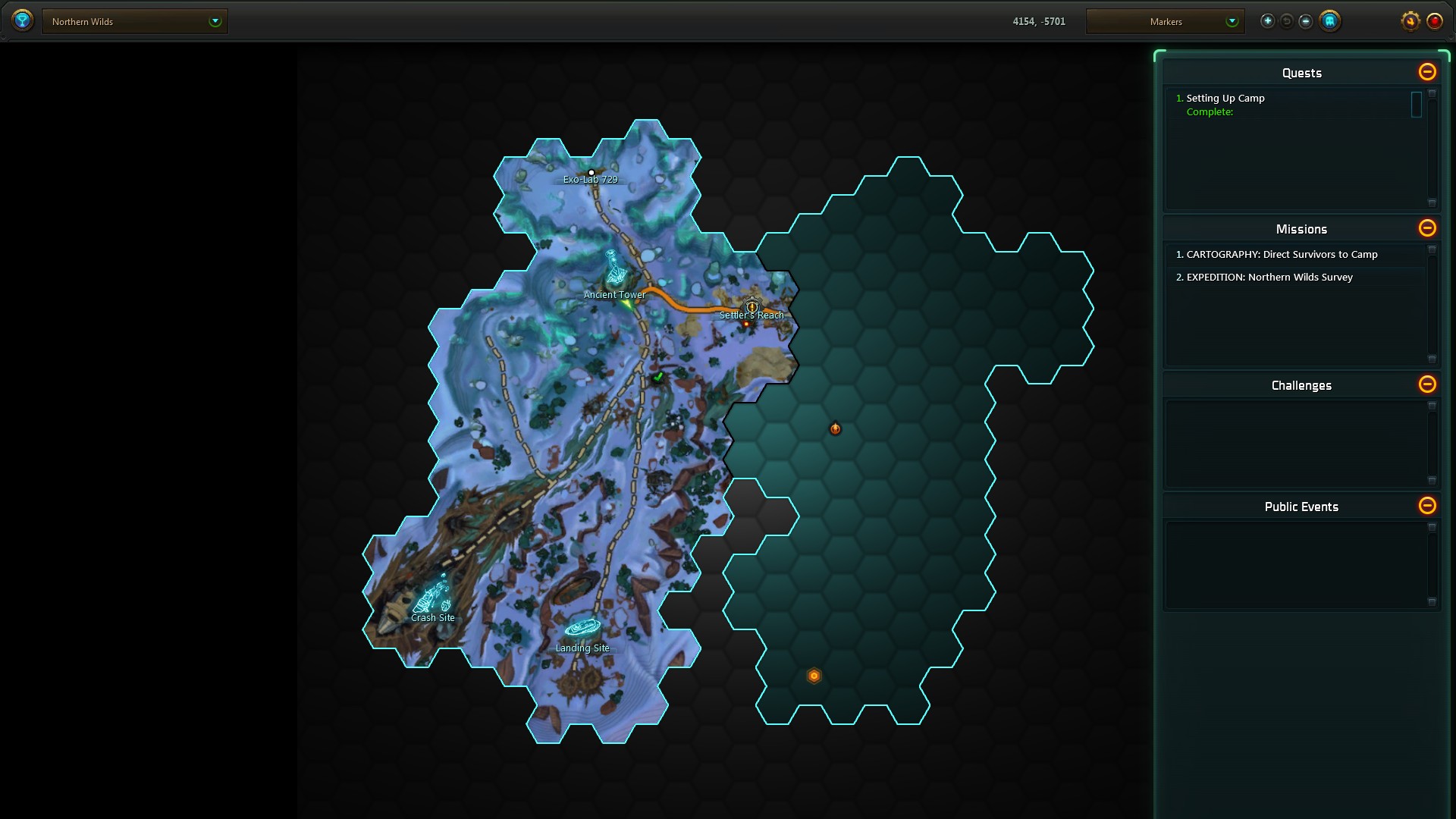This screenshot has width=1456, height=819.
Task: Open the Markers dropdown
Action: [1165, 21]
